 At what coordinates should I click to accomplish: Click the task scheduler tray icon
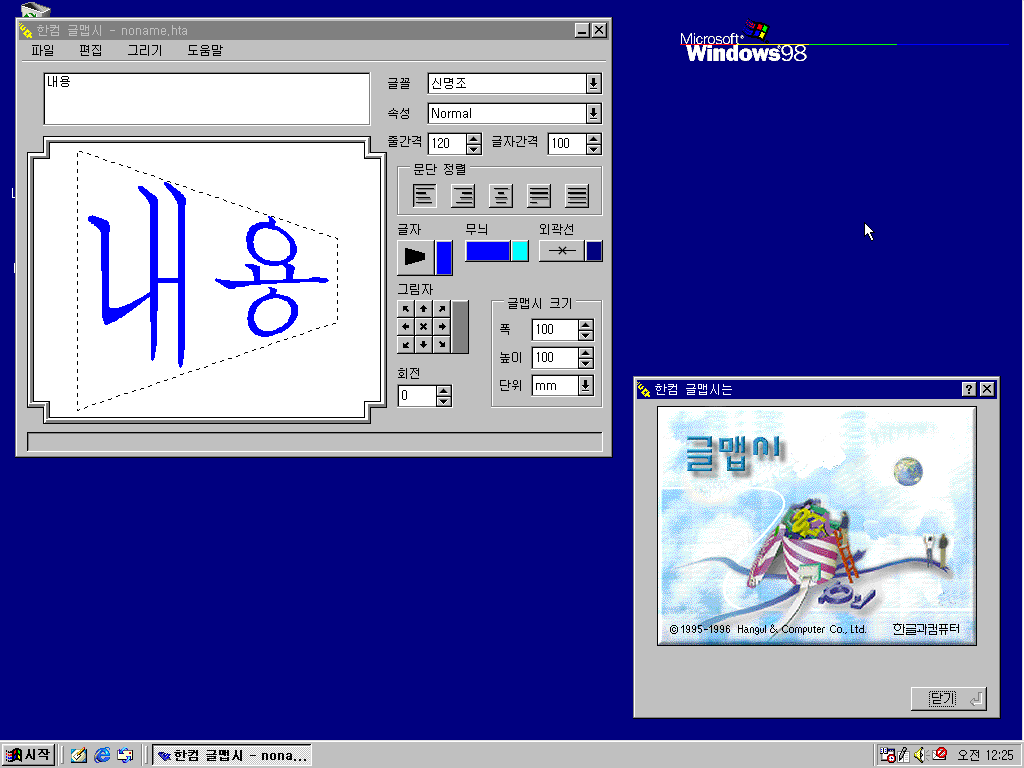coord(887,755)
